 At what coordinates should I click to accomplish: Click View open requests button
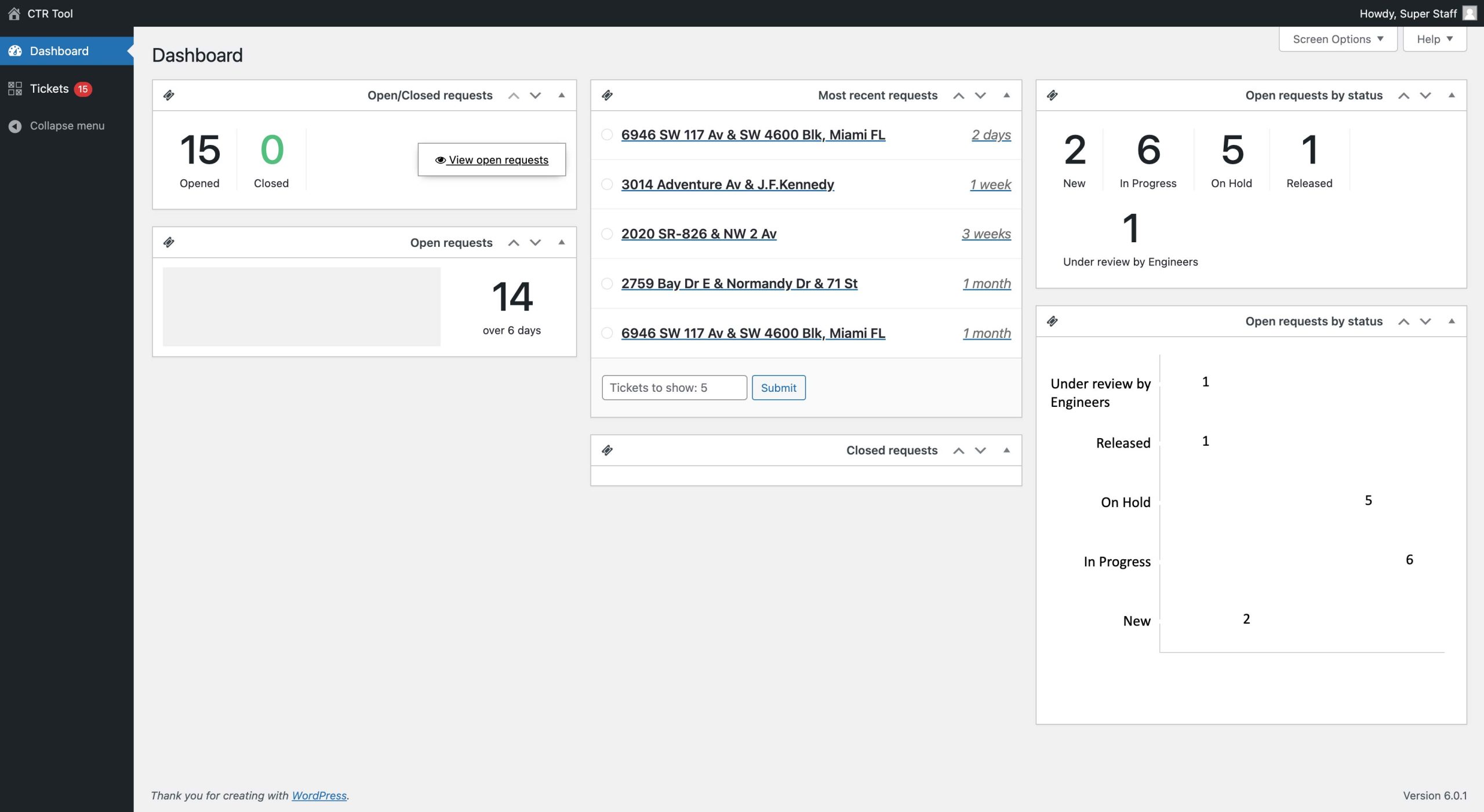pos(492,159)
